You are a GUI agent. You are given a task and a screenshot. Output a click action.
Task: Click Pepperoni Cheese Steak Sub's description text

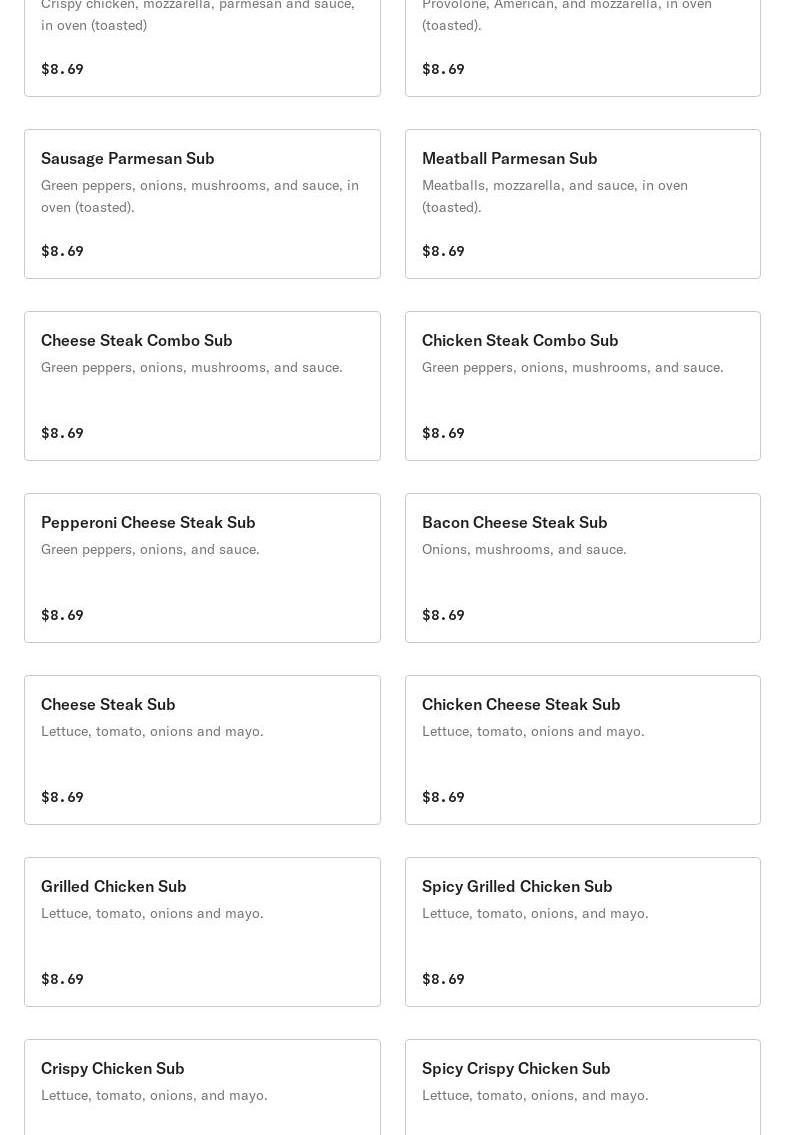pyautogui.click(x=150, y=549)
